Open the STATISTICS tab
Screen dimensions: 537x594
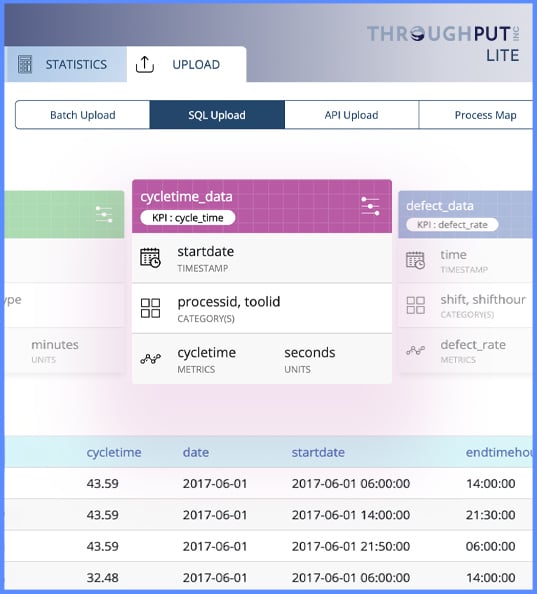pyautogui.click(x=66, y=64)
